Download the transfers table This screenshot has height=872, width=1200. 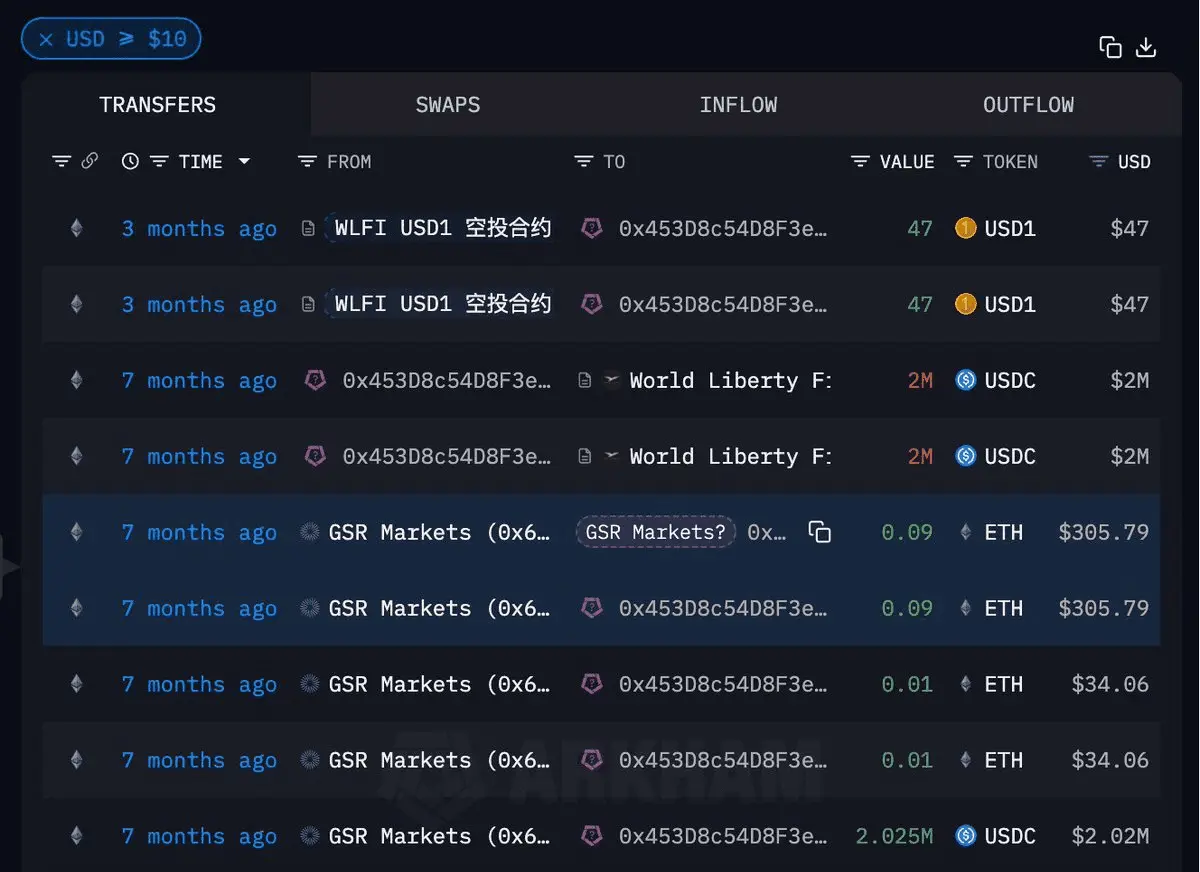(1147, 47)
